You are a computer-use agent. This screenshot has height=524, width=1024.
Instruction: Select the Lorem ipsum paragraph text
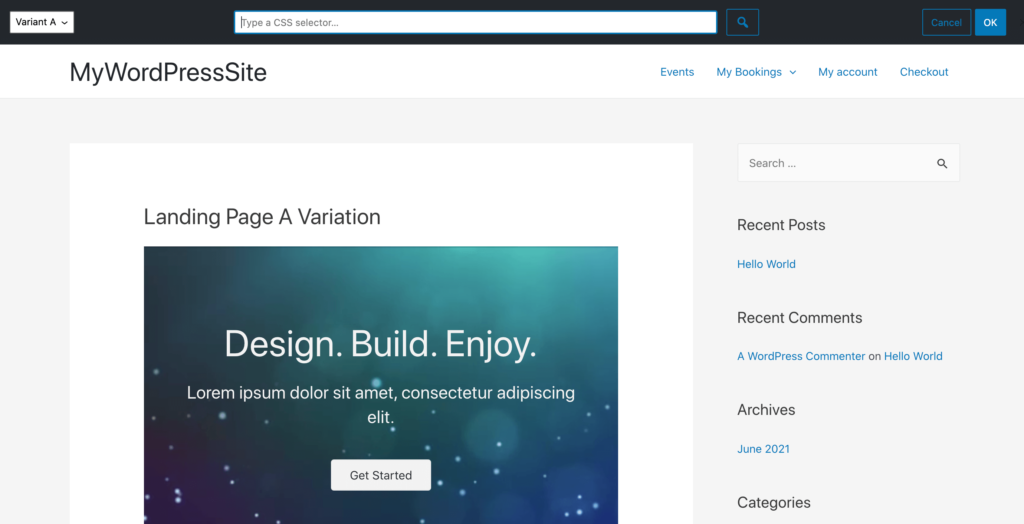(x=381, y=404)
